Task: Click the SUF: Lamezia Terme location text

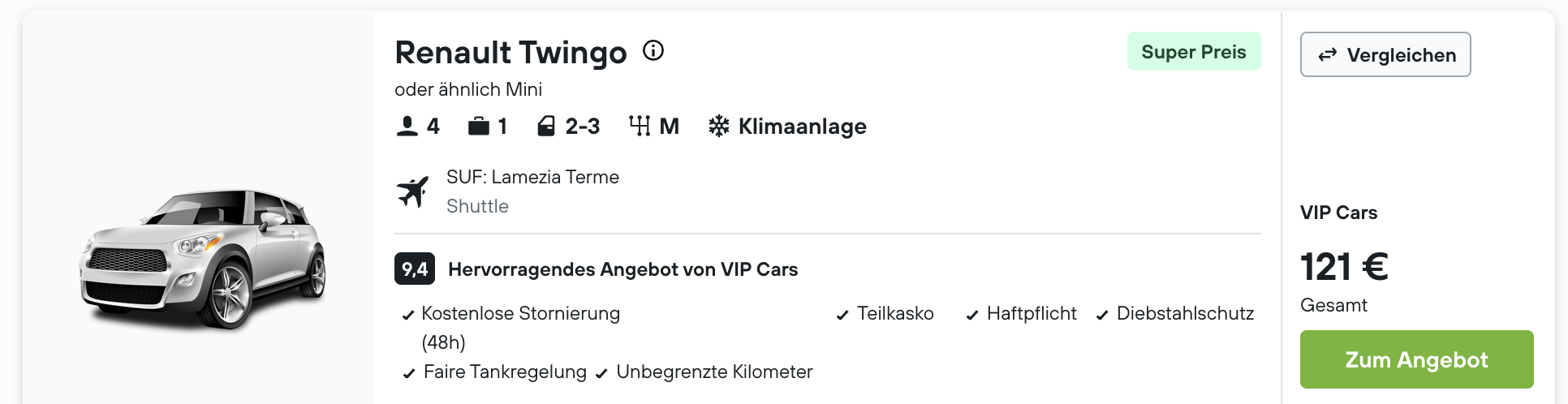Action: (x=532, y=177)
